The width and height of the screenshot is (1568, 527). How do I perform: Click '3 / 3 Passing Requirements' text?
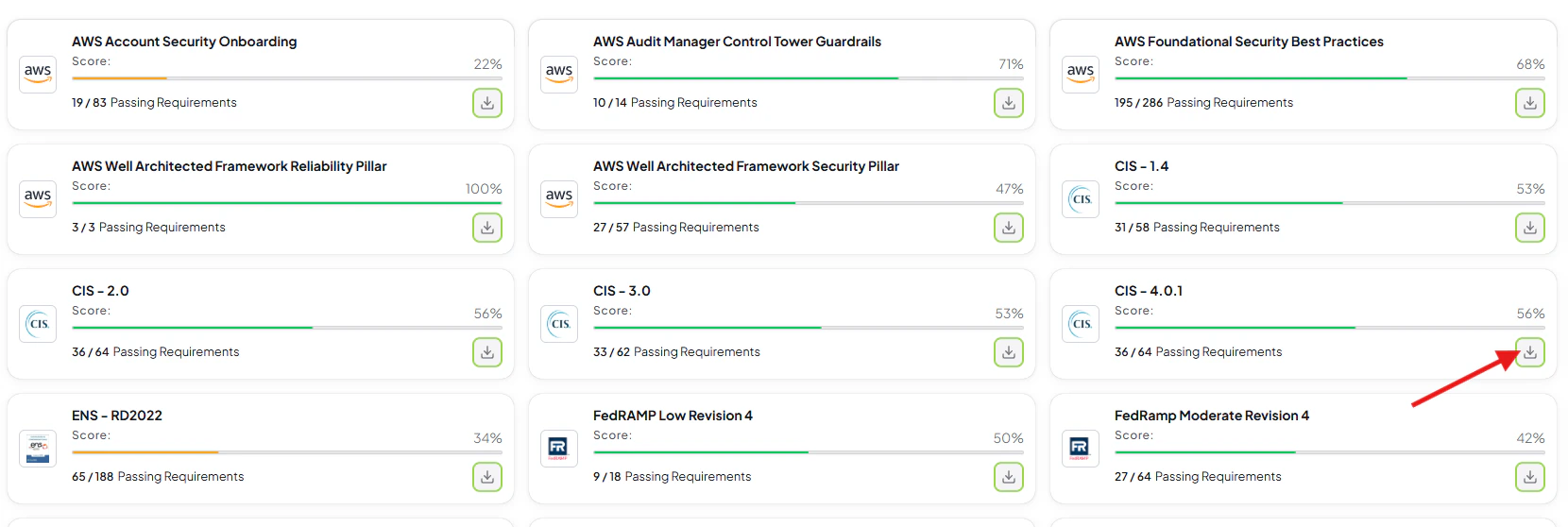[x=148, y=228]
